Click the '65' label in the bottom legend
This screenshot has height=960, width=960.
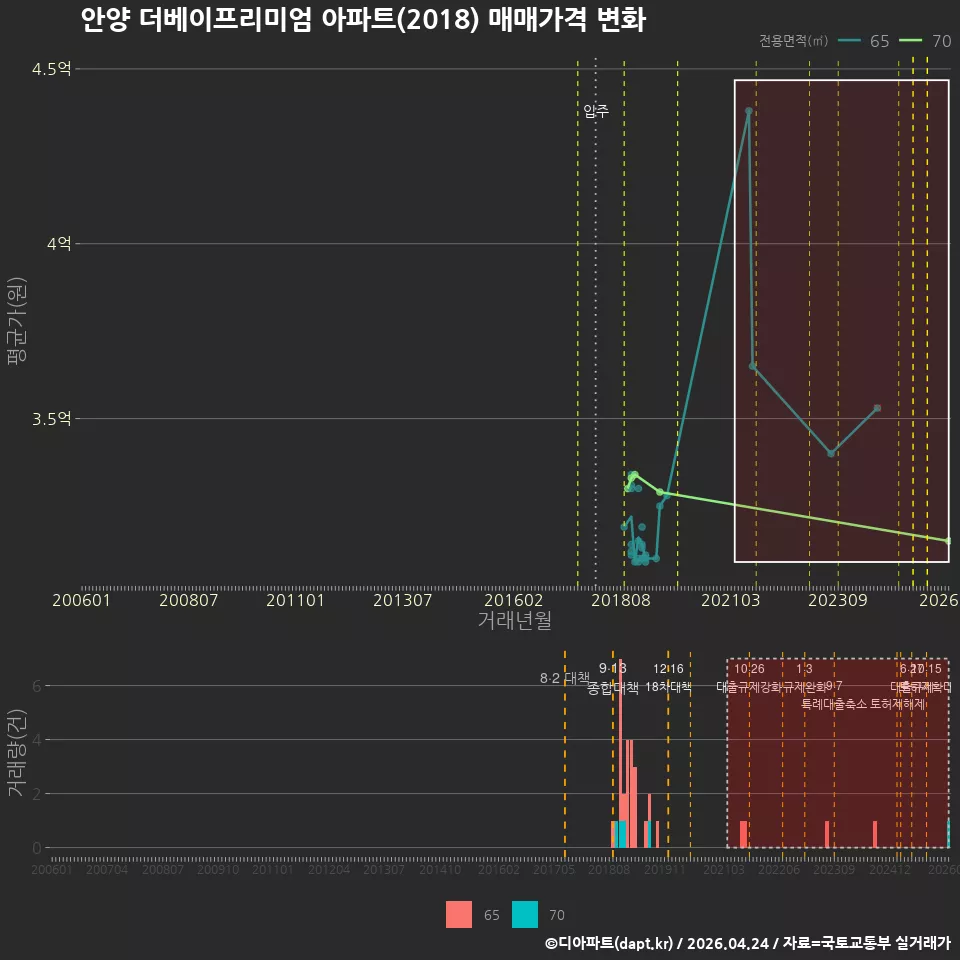(492, 915)
